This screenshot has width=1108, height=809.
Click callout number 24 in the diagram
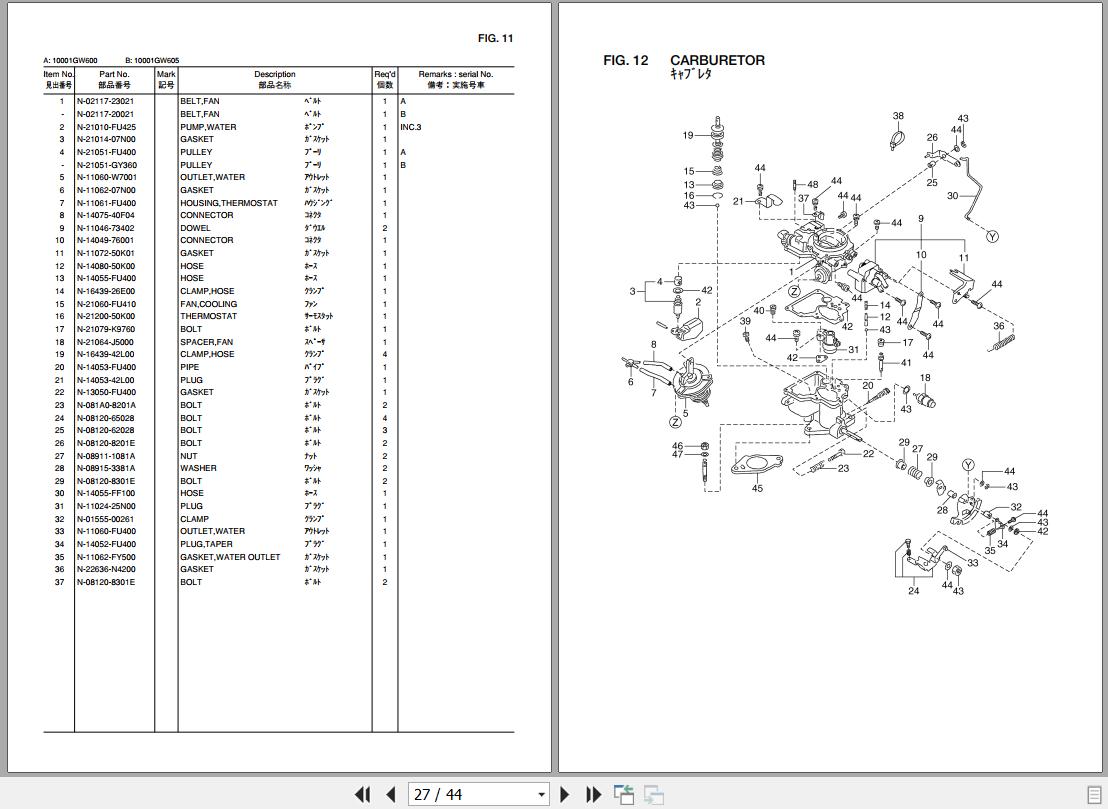click(x=914, y=591)
